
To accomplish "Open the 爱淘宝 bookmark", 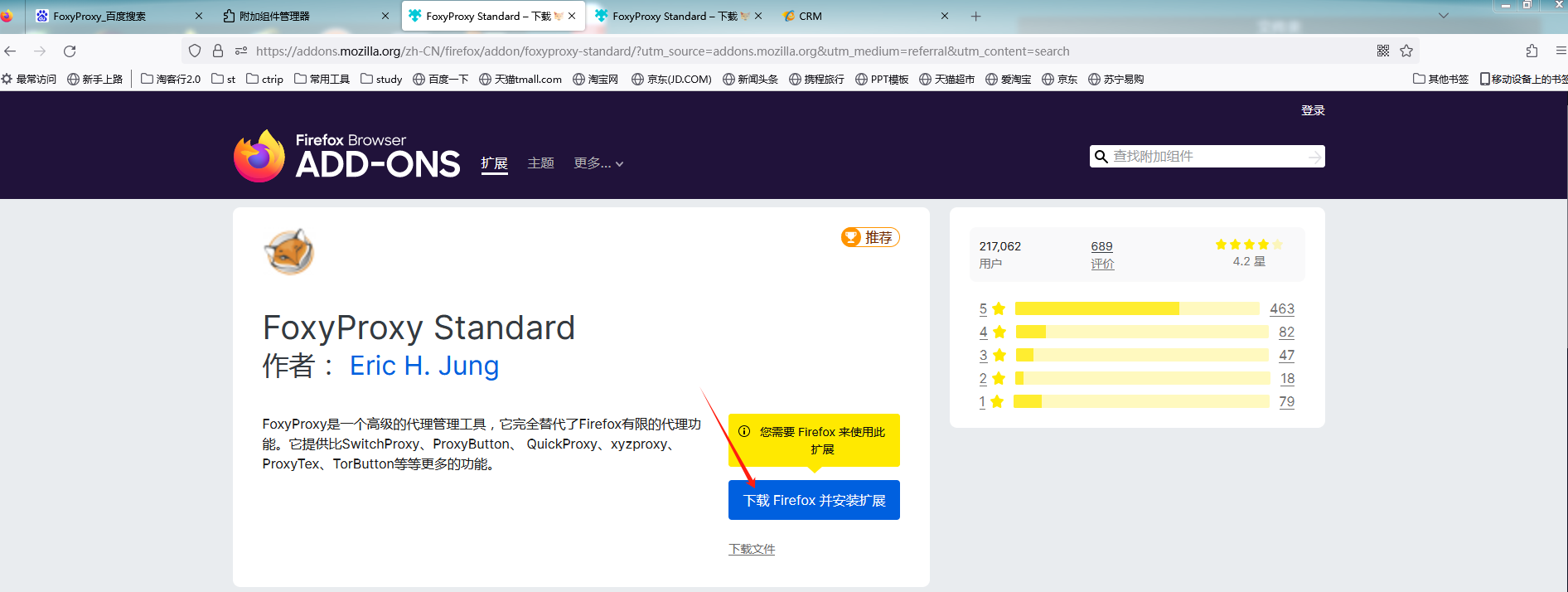I will pos(1008,80).
